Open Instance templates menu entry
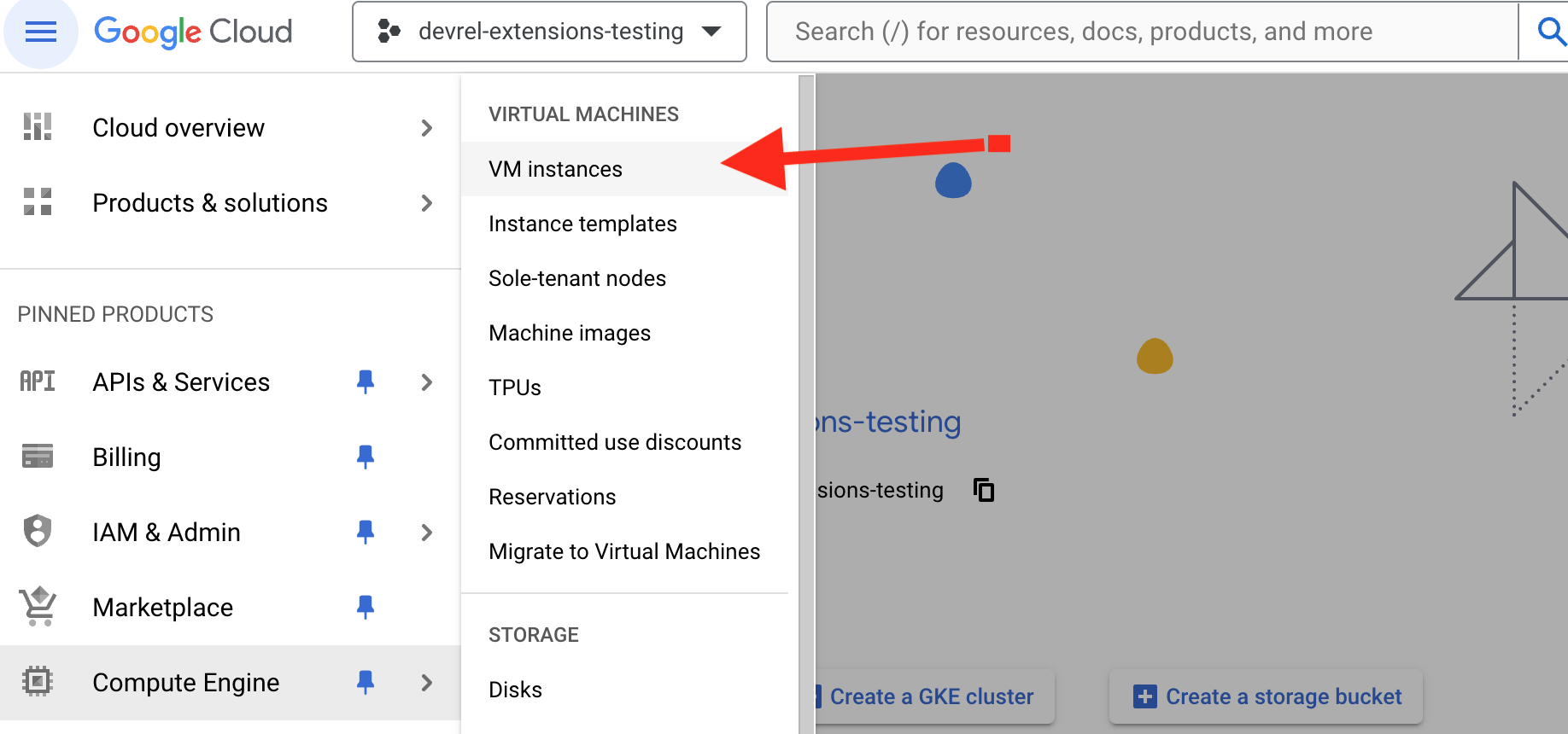The height and width of the screenshot is (734, 1568). tap(582, 224)
